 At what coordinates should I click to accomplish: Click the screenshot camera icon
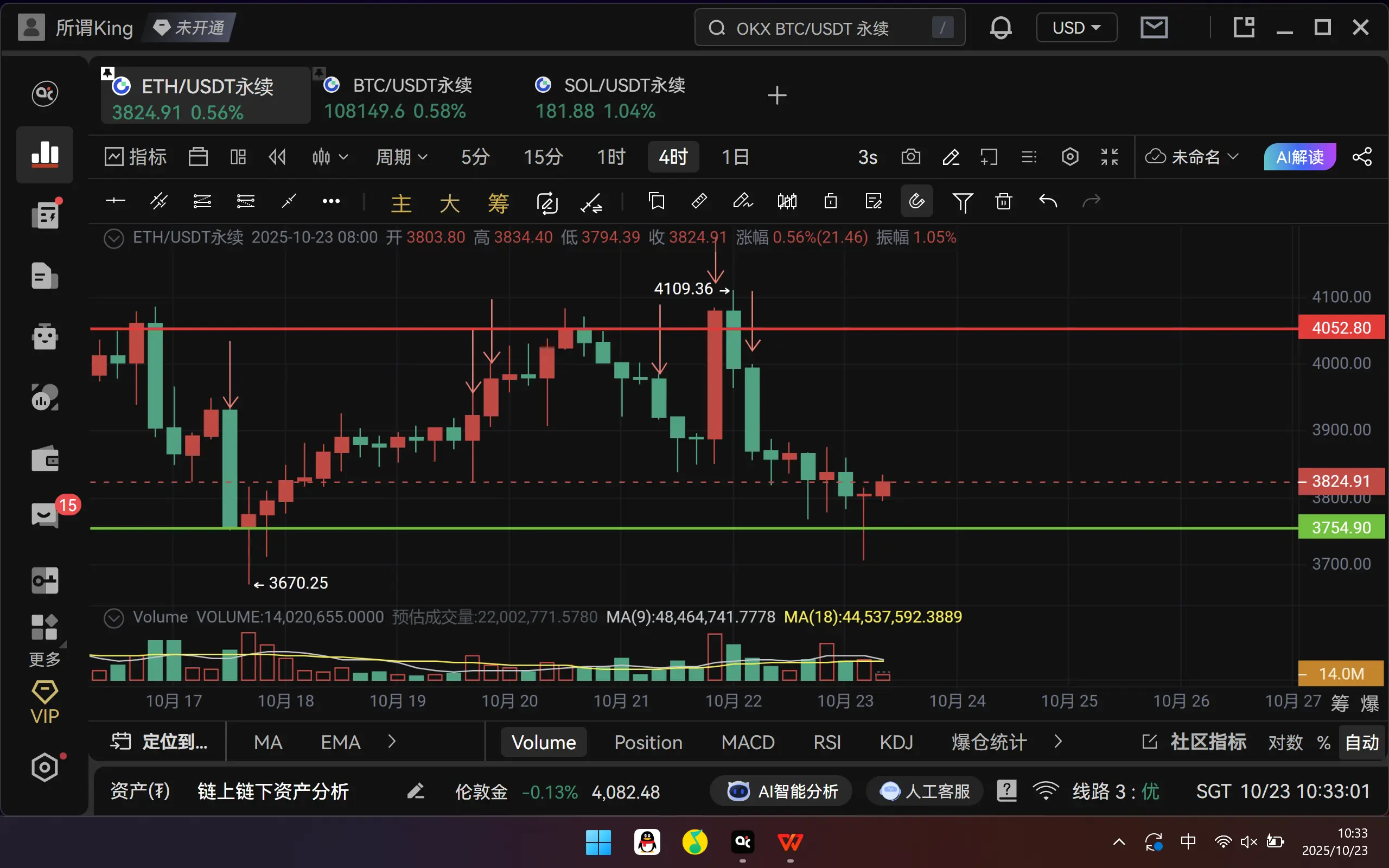pyautogui.click(x=911, y=157)
